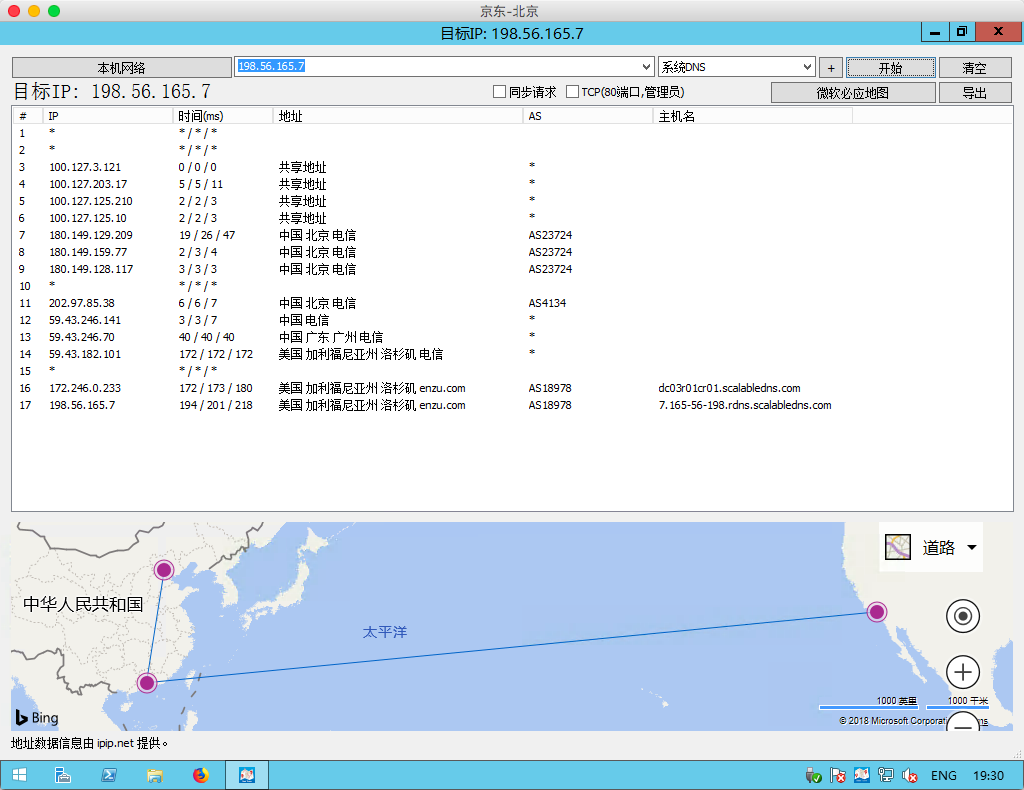Launch PowerShell from taskbar

click(108, 775)
